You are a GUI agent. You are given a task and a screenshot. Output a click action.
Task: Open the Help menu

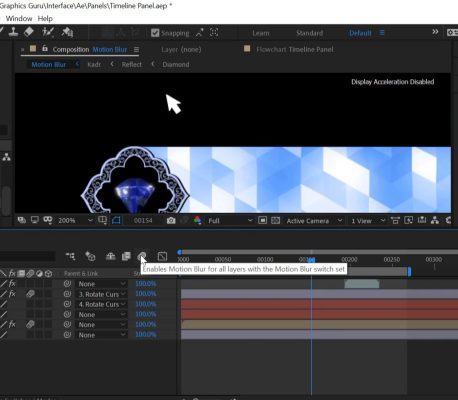coord(45,18)
